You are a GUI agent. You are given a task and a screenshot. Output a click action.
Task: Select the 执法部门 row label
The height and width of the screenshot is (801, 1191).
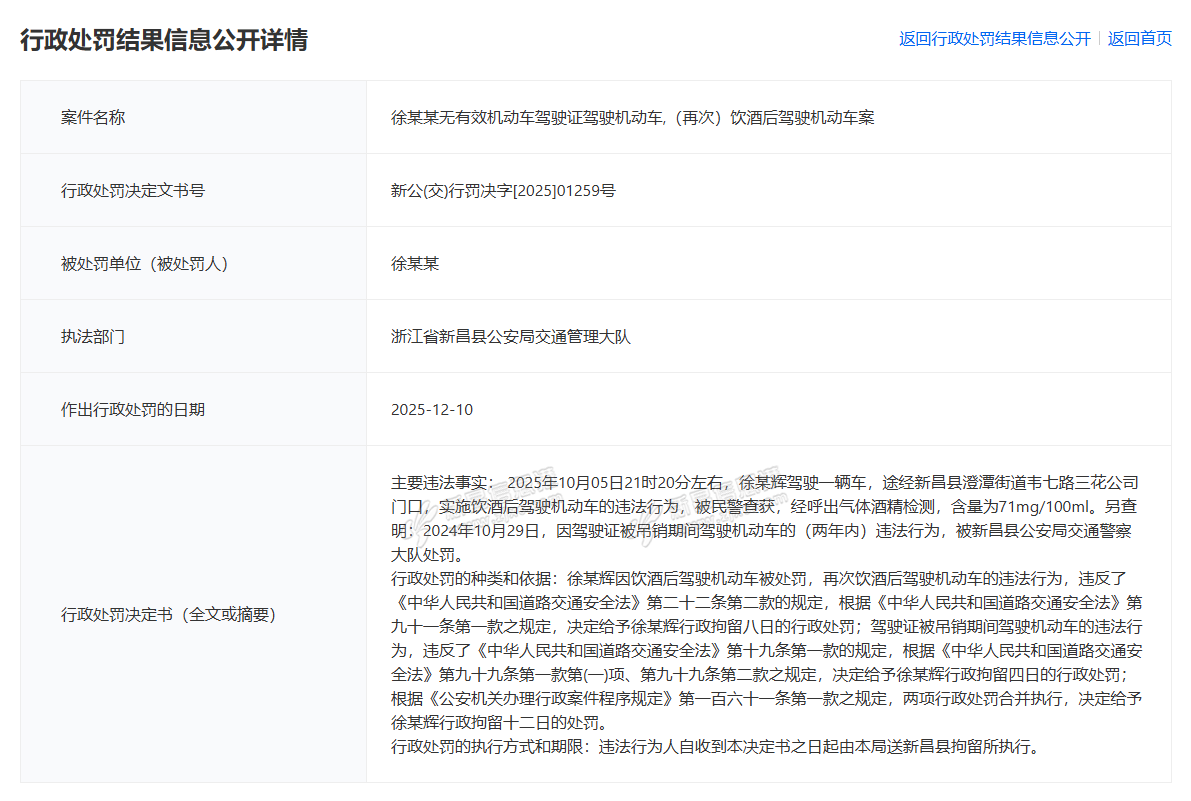93,337
